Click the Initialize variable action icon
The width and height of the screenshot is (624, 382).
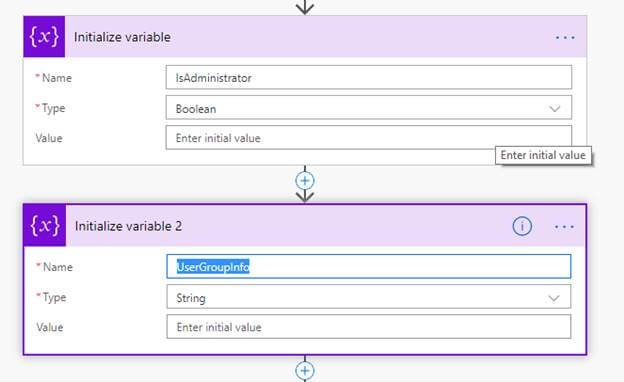[x=44, y=37]
